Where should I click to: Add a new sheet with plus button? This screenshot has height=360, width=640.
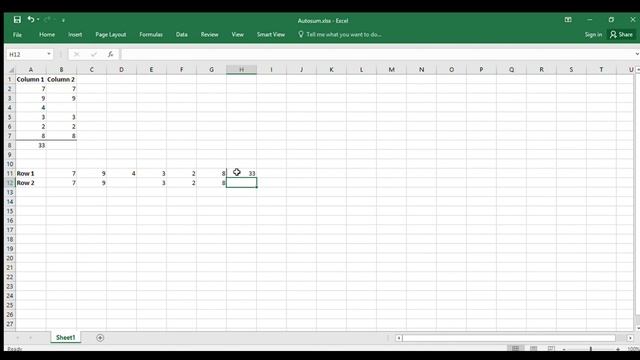coord(100,338)
